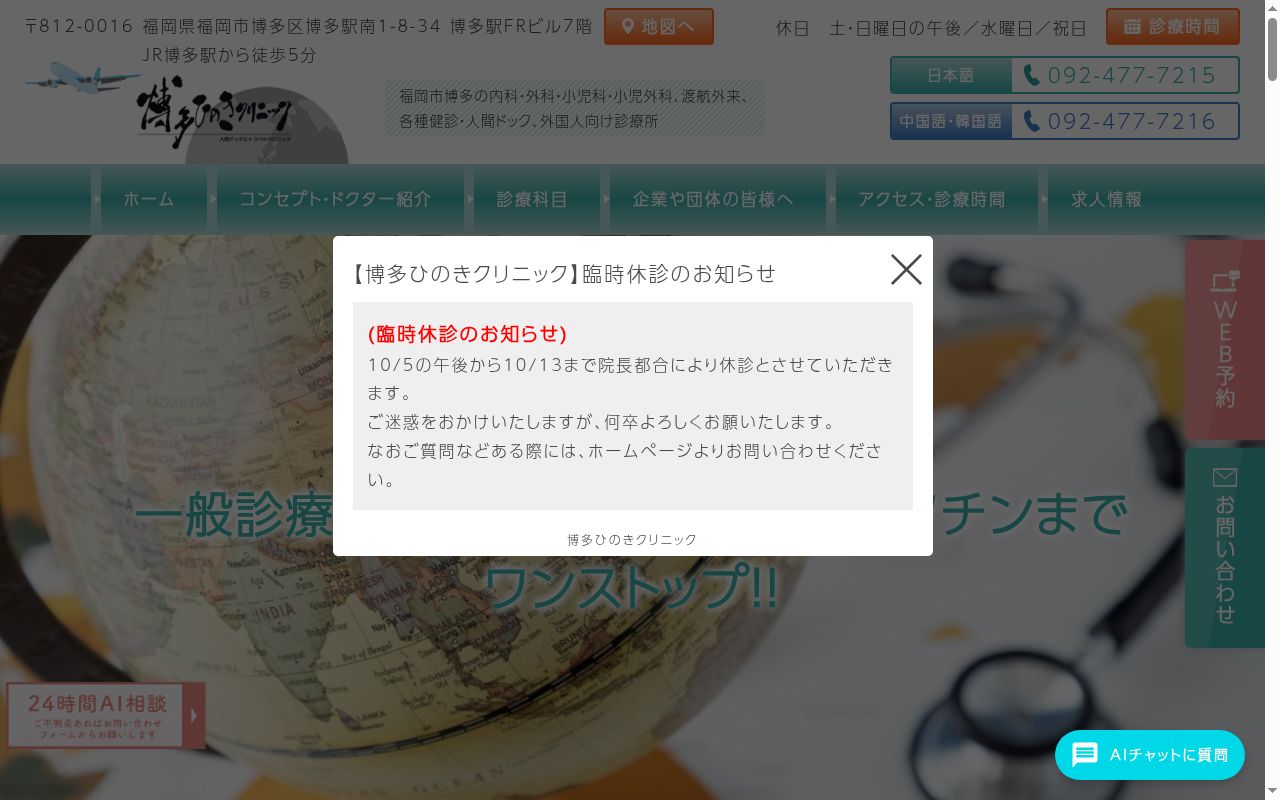Click the phone icon next to 092-477-7216
Image resolution: width=1280 pixels, height=800 pixels.
(x=1031, y=121)
